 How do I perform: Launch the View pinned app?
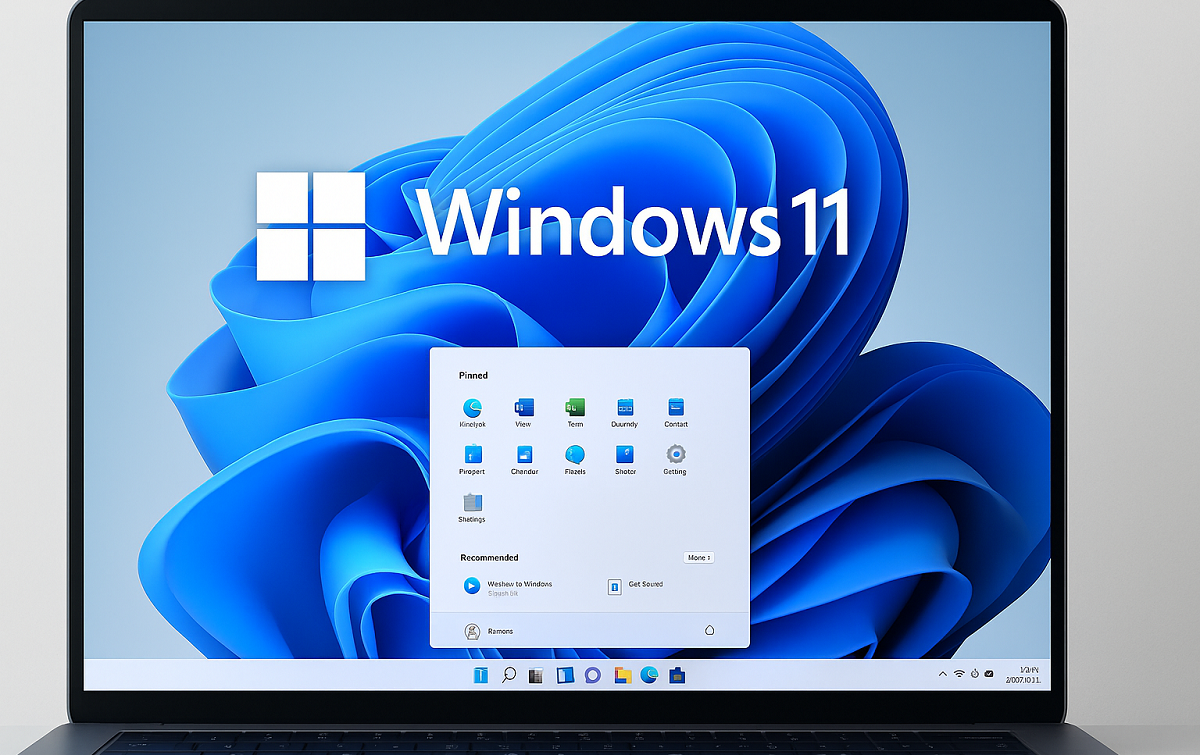click(x=523, y=408)
